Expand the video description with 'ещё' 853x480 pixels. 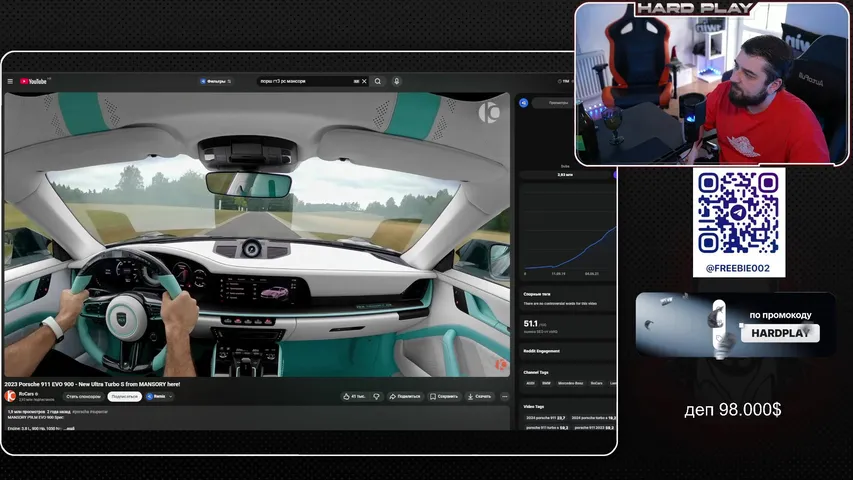click(70, 428)
